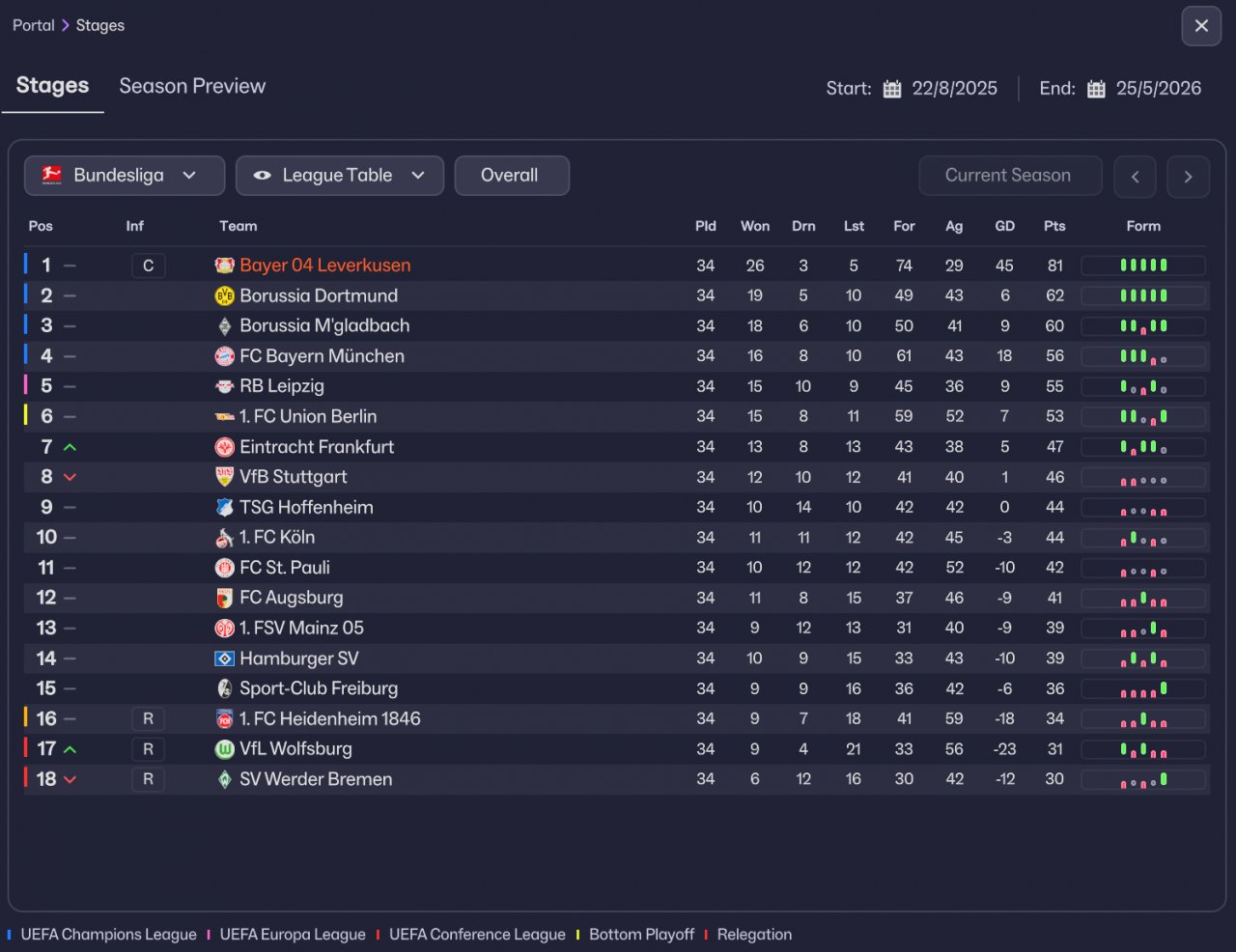1236x952 pixels.
Task: Open Portal breadcrumb link
Action: (x=33, y=25)
